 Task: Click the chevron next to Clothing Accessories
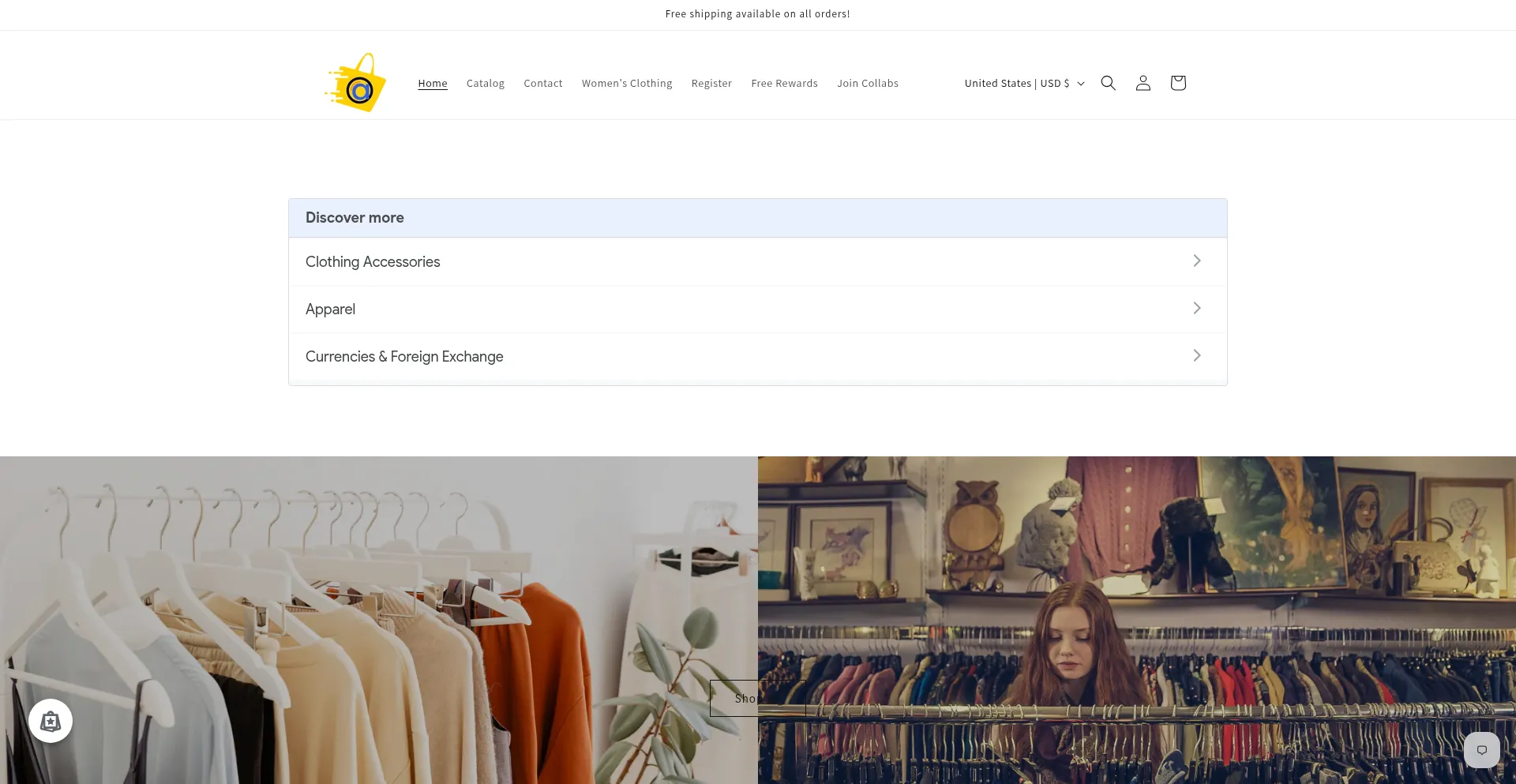[1196, 261]
